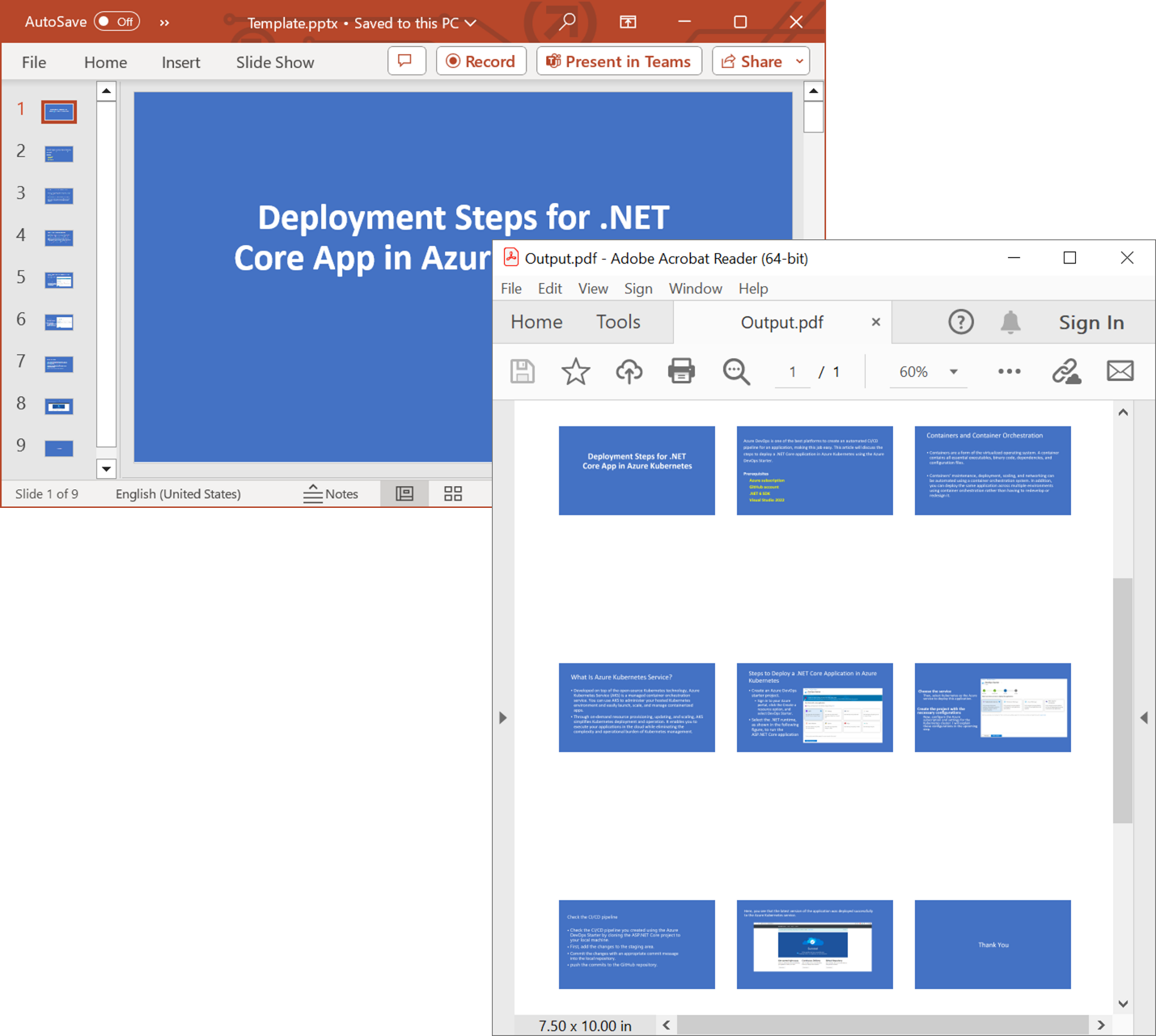
Task: Switch to the PowerPoint Home tab
Action: [x=105, y=62]
